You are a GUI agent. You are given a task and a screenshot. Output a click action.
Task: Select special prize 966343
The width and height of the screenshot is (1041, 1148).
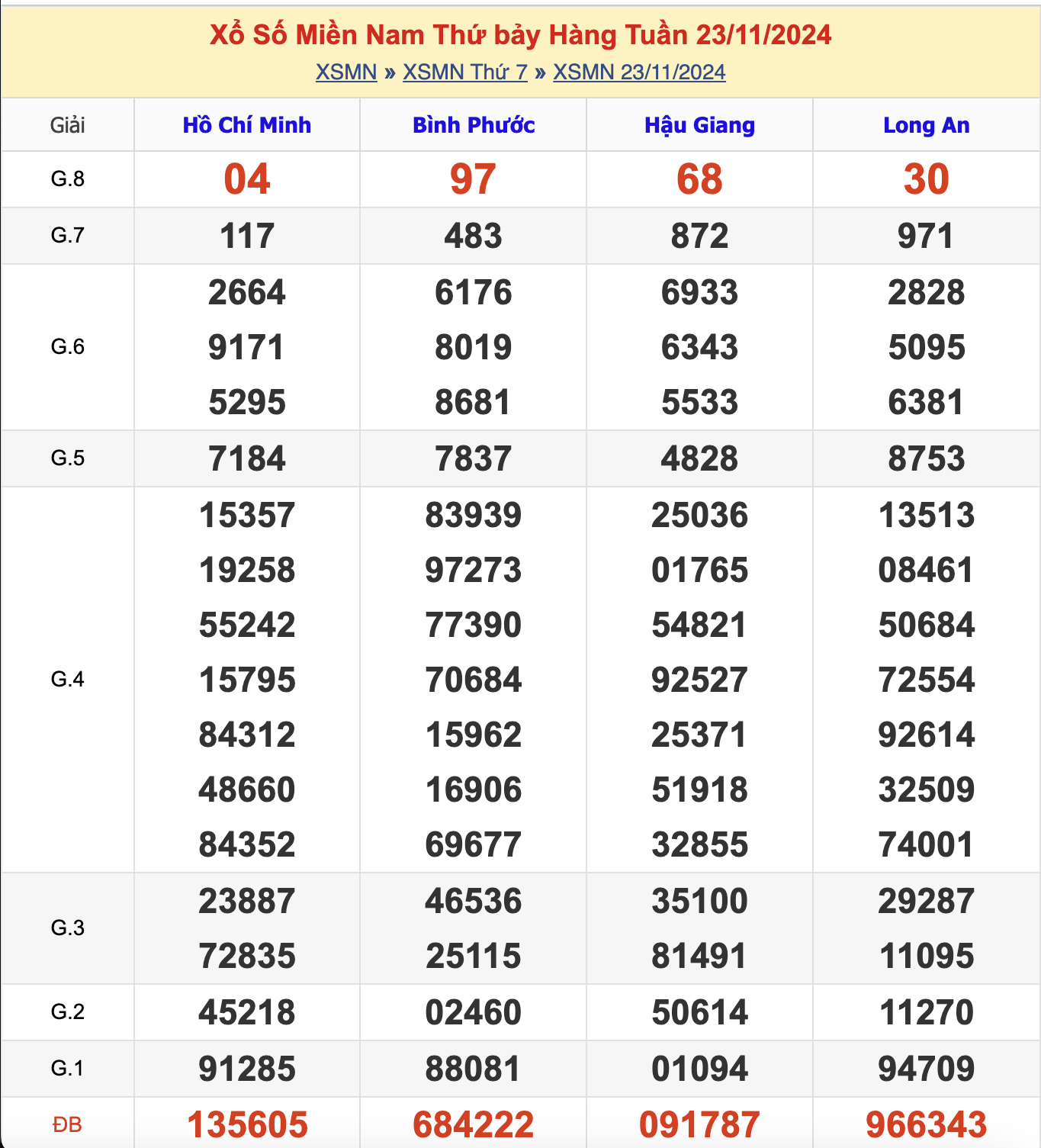click(x=927, y=1125)
